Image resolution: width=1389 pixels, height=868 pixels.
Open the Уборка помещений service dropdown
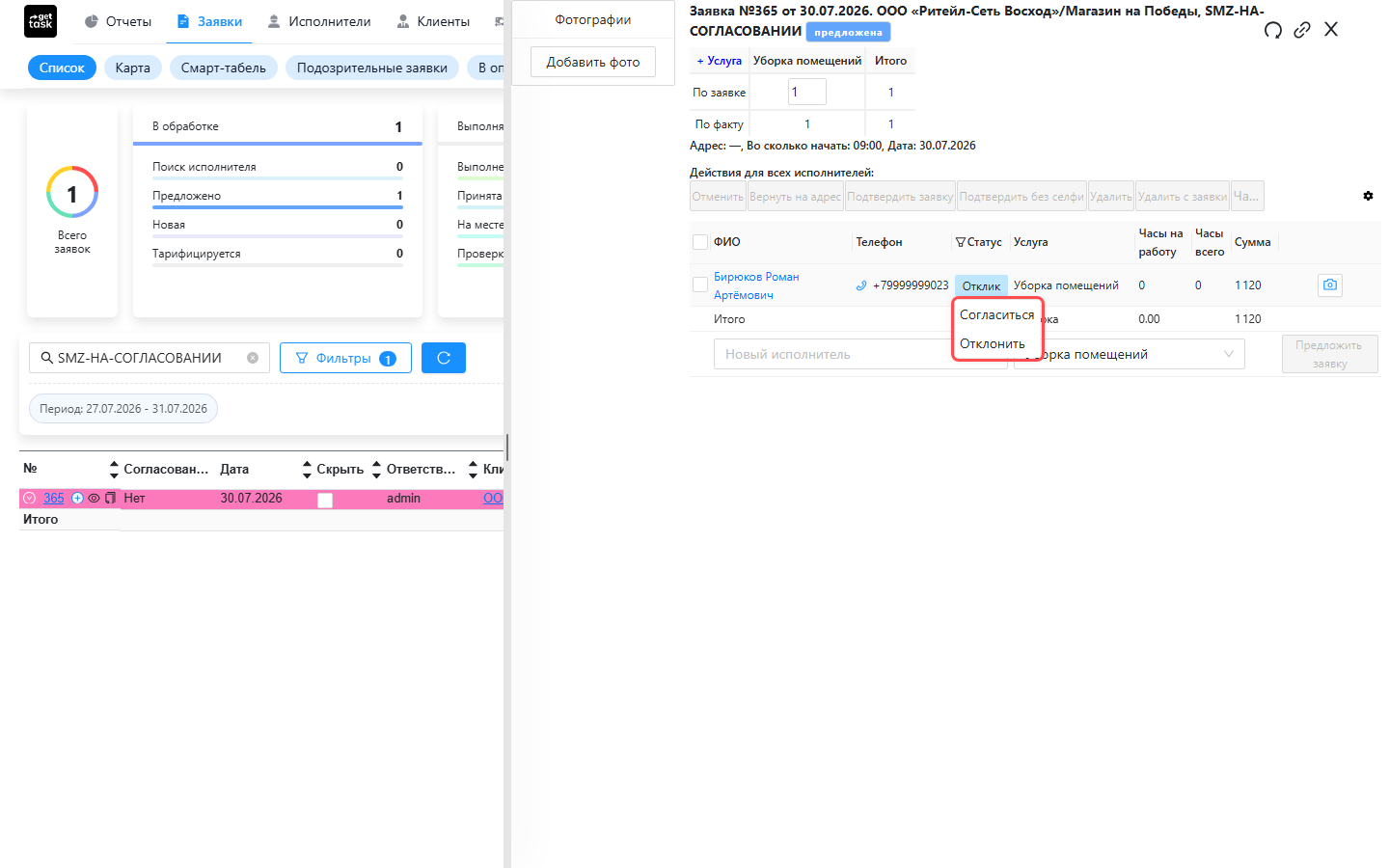[1130, 354]
